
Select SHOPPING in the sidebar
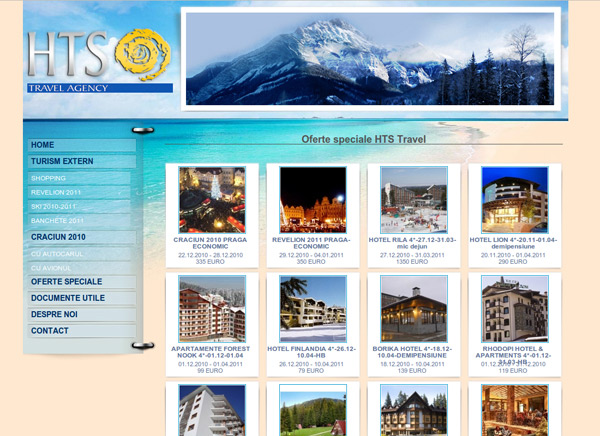[x=79, y=178]
